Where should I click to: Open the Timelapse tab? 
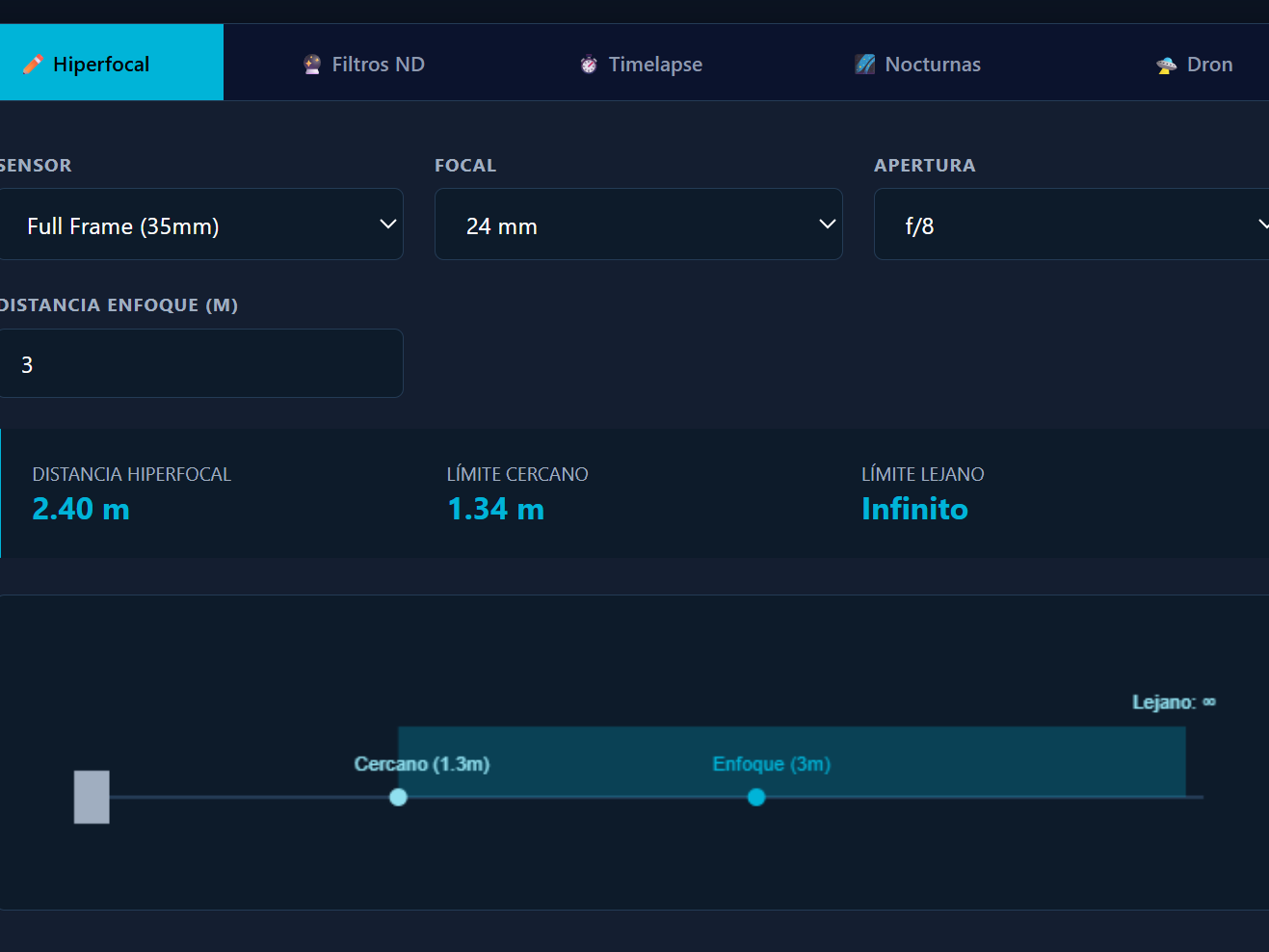(x=641, y=65)
